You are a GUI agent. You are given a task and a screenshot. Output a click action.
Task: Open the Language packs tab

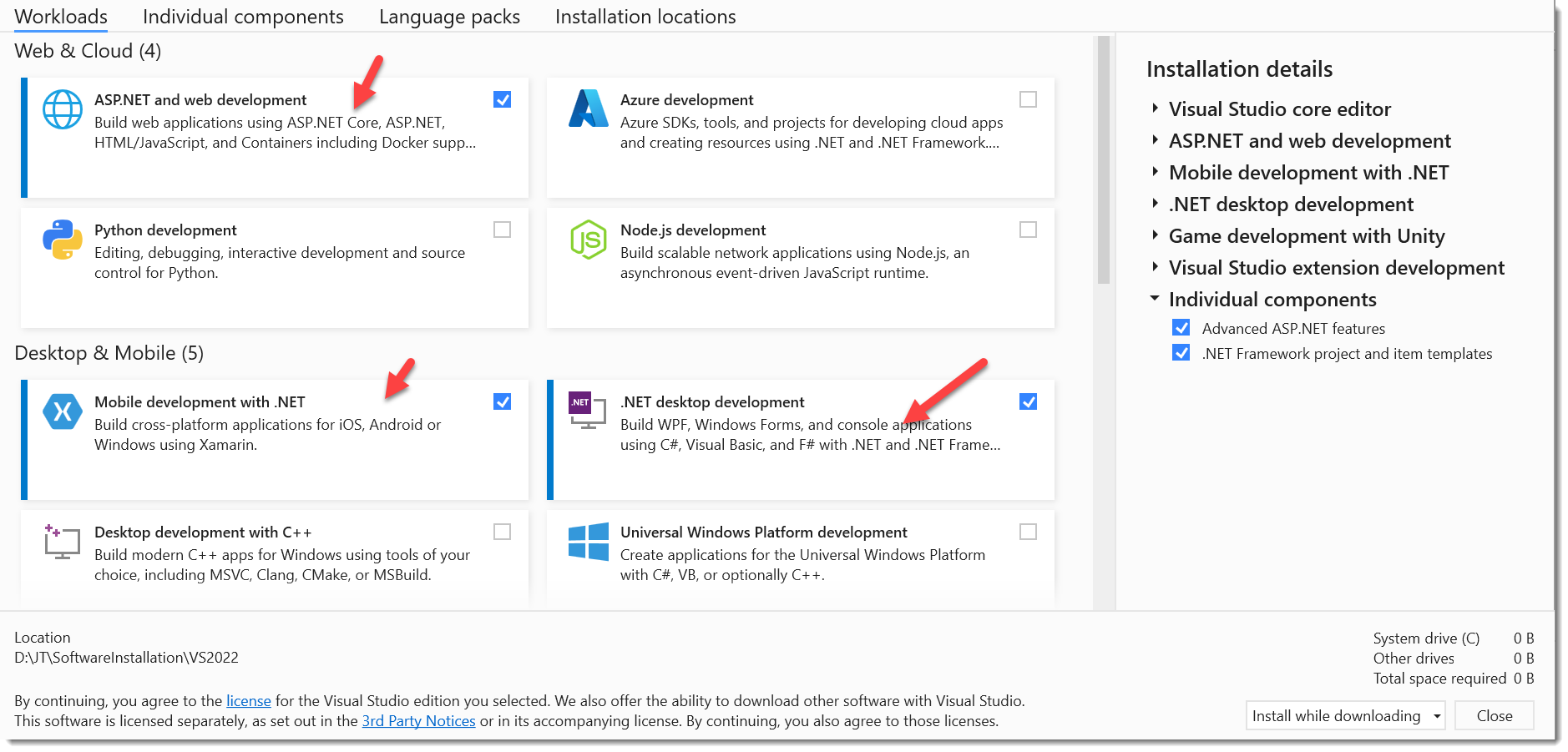[449, 17]
